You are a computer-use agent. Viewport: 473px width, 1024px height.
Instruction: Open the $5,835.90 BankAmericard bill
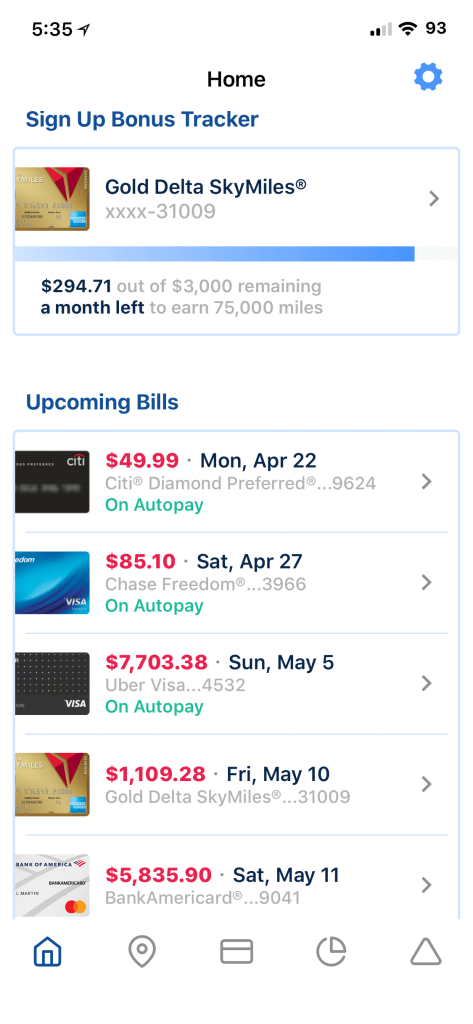point(236,878)
